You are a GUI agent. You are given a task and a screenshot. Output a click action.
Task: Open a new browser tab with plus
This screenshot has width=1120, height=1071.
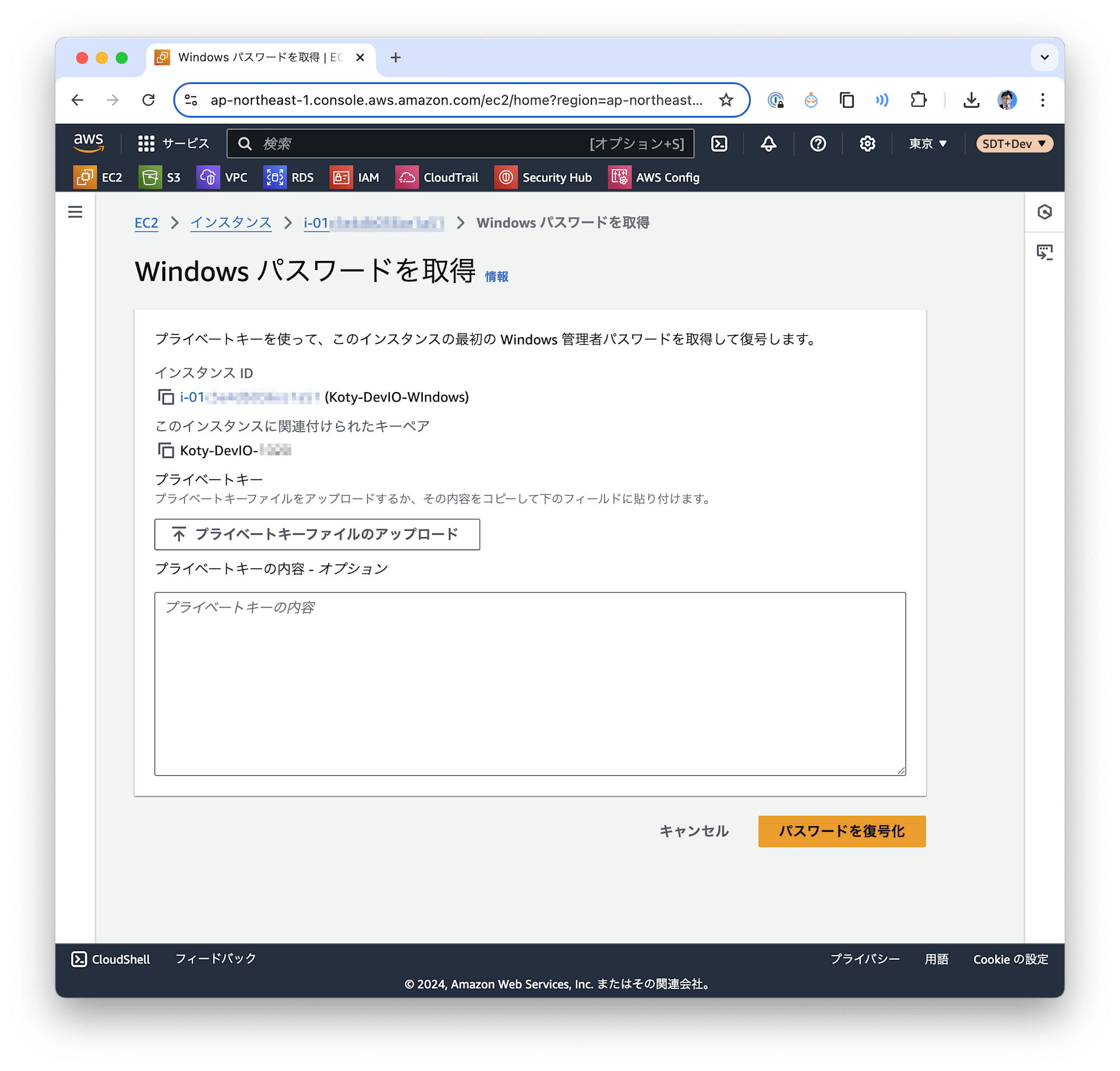pos(395,57)
